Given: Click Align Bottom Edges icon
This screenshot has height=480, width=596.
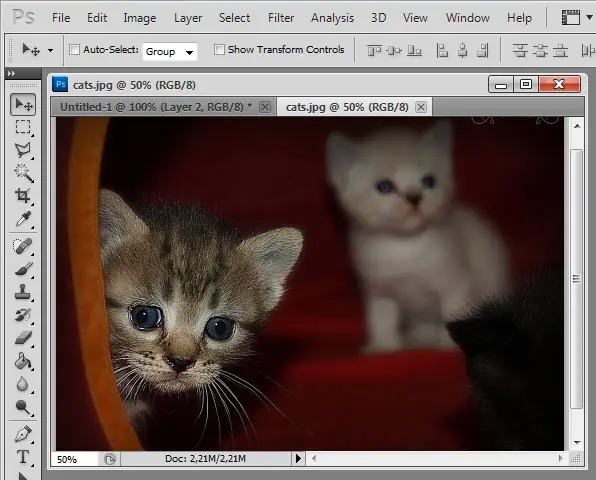Looking at the screenshot, I should [414, 50].
